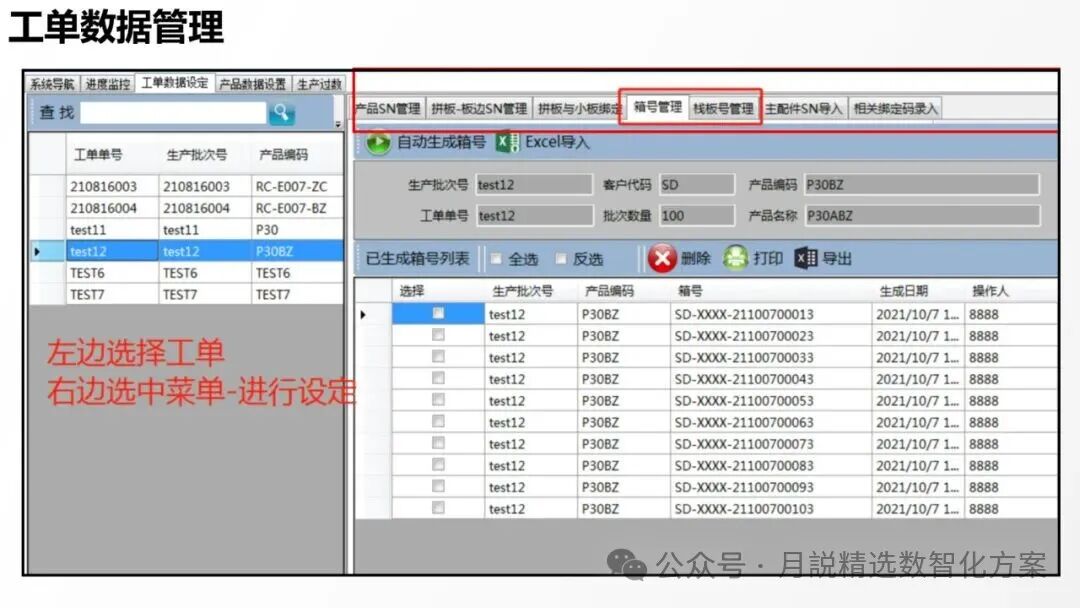Click the magnifier search icon
The image size is (1080, 608).
tap(281, 113)
